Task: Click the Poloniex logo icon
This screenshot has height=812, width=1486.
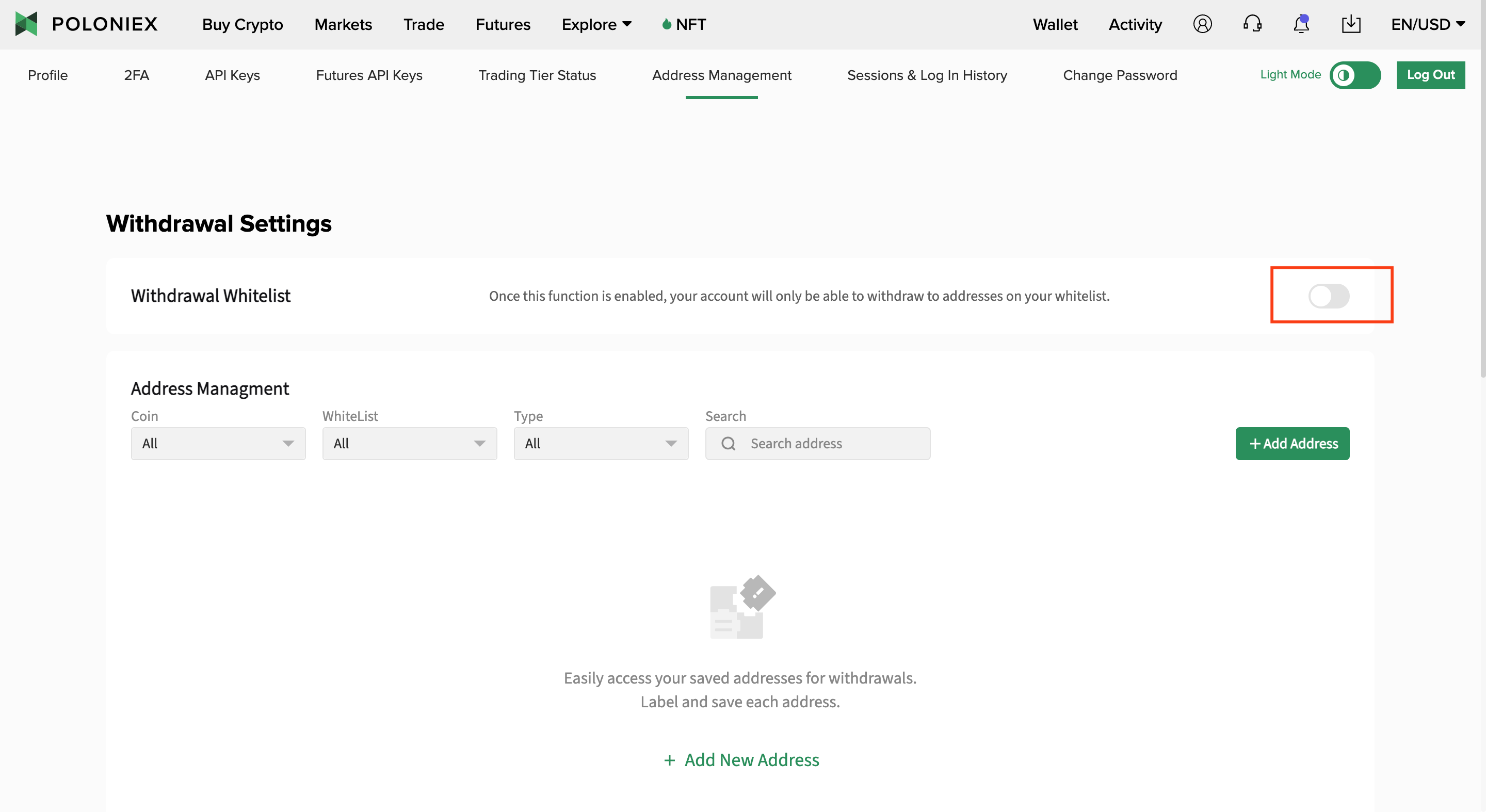Action: [x=26, y=24]
